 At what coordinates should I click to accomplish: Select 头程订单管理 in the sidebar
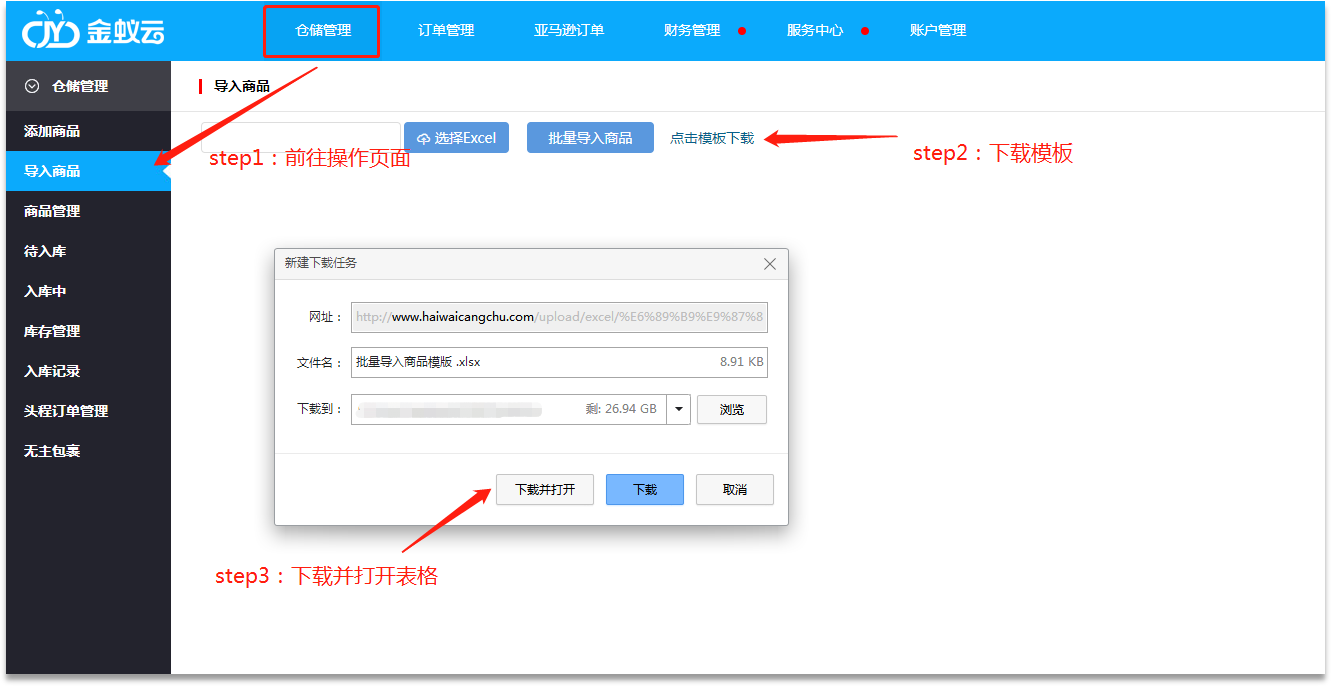[66, 411]
